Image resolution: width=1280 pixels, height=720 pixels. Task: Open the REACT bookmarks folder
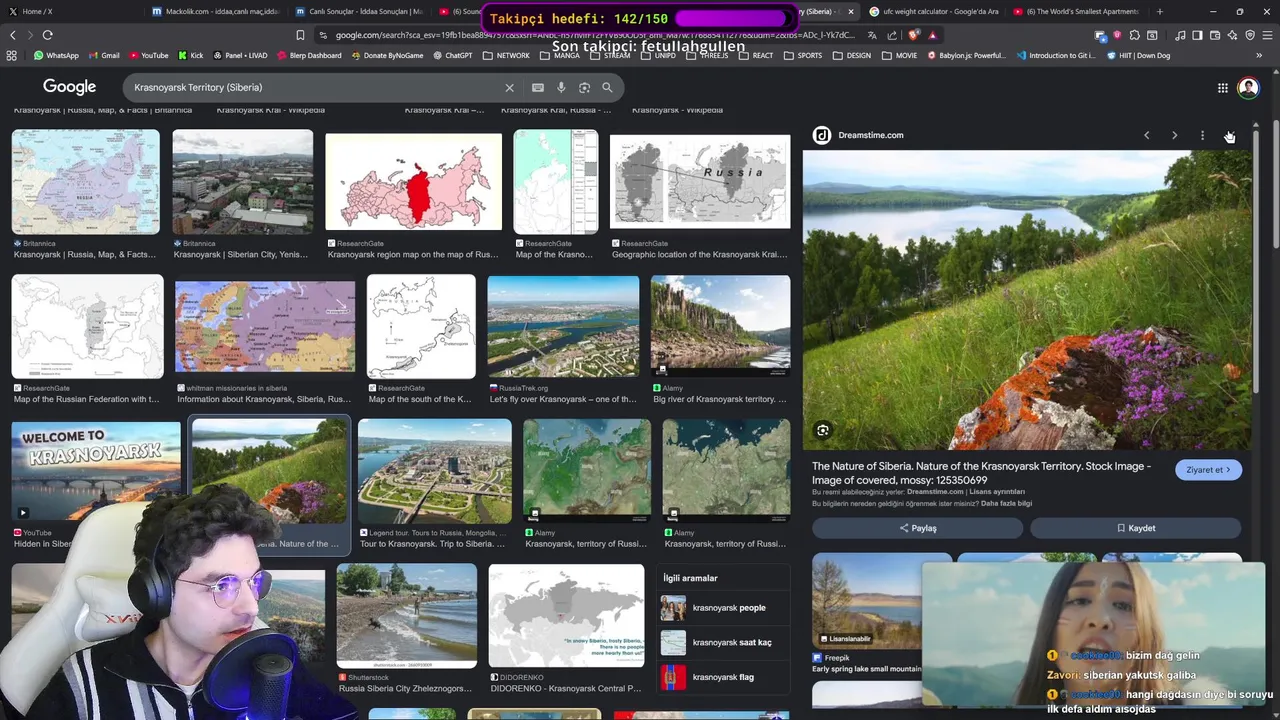coord(756,56)
